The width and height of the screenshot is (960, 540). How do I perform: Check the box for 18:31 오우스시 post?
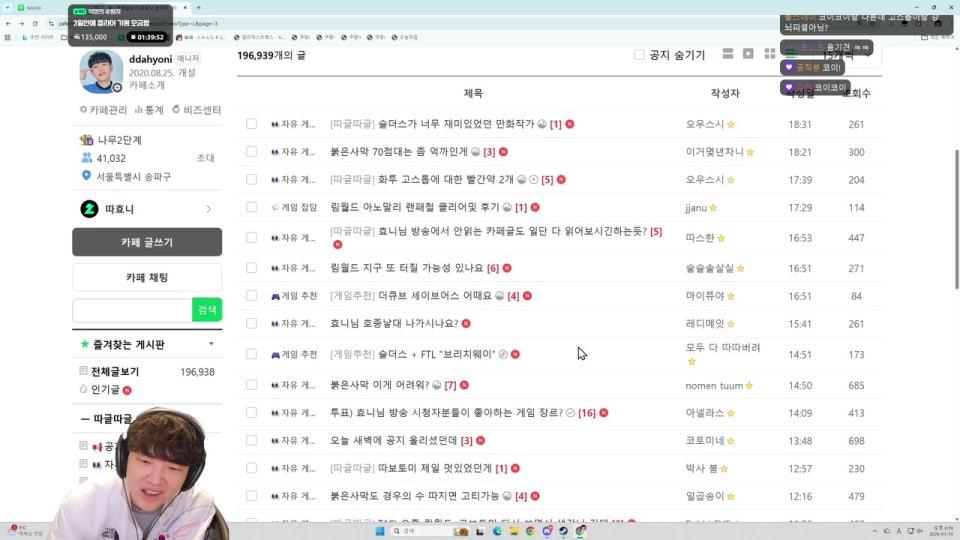pyautogui.click(x=251, y=124)
